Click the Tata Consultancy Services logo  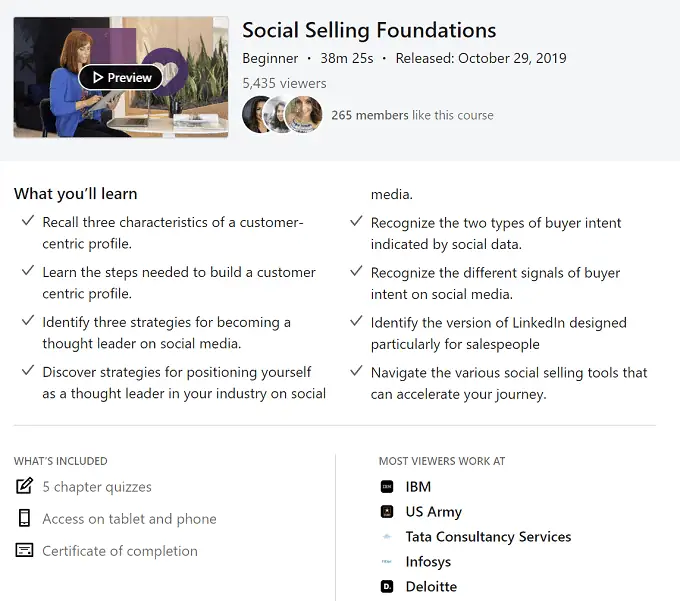(x=387, y=537)
